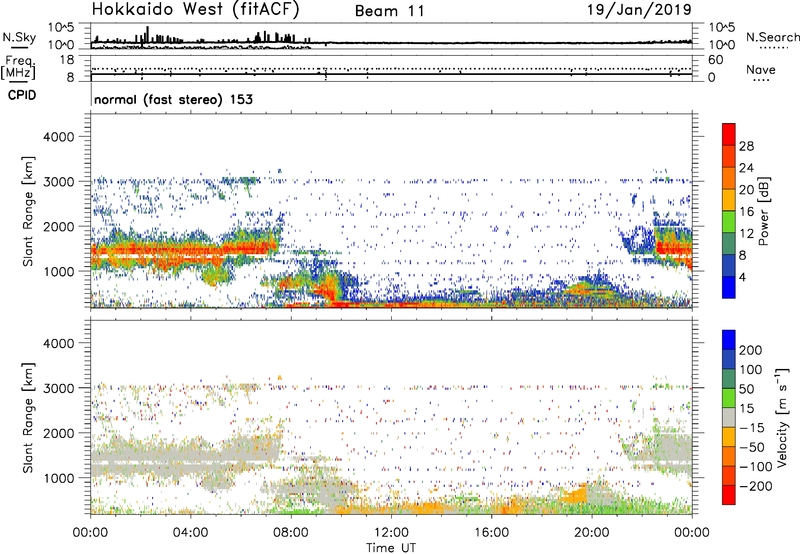
Task: Click the blue bottom of power colorbar
Action: tap(729, 287)
